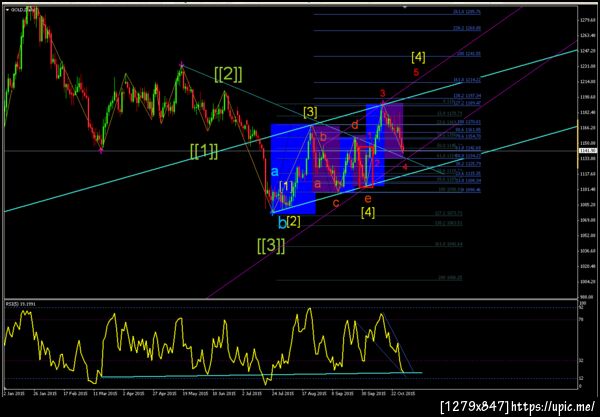The image size is (600, 417).
Task: Click the '30 Sep 2015' date label
Action: coord(373,393)
